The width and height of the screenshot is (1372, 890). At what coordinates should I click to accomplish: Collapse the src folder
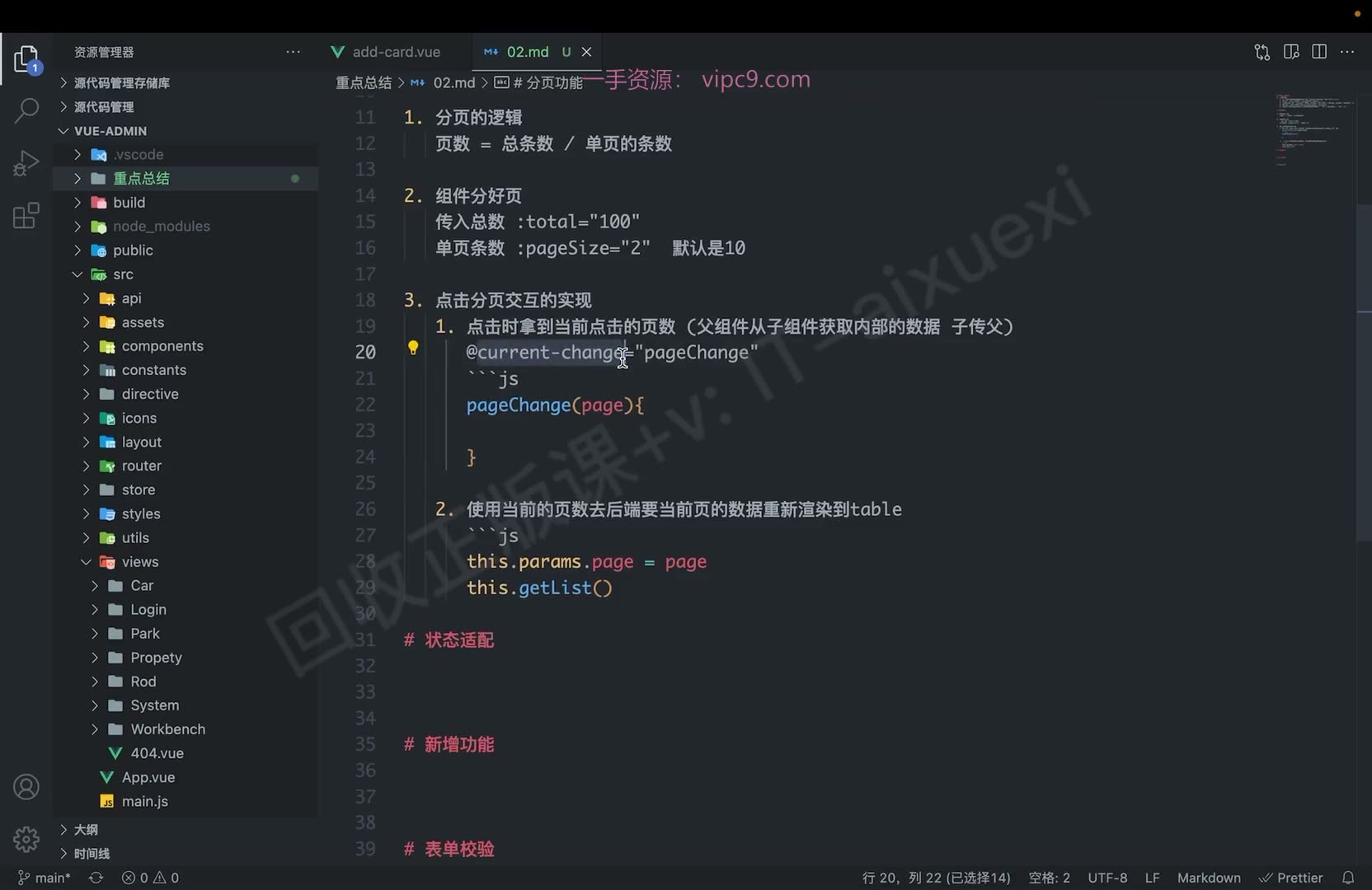(x=123, y=274)
